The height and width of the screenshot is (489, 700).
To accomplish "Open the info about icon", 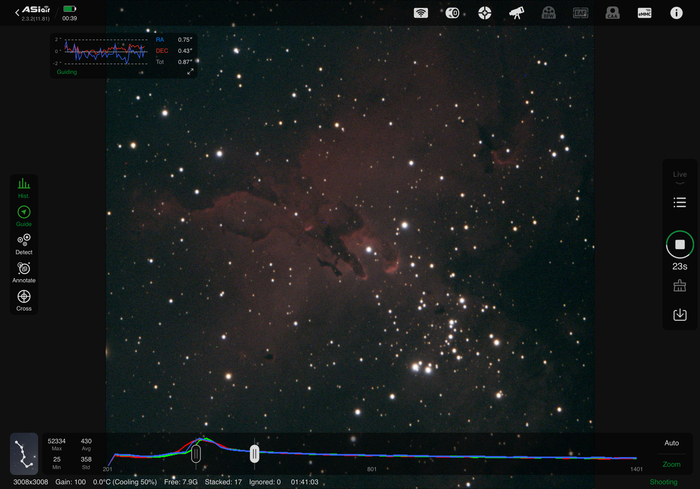I will (676, 13).
